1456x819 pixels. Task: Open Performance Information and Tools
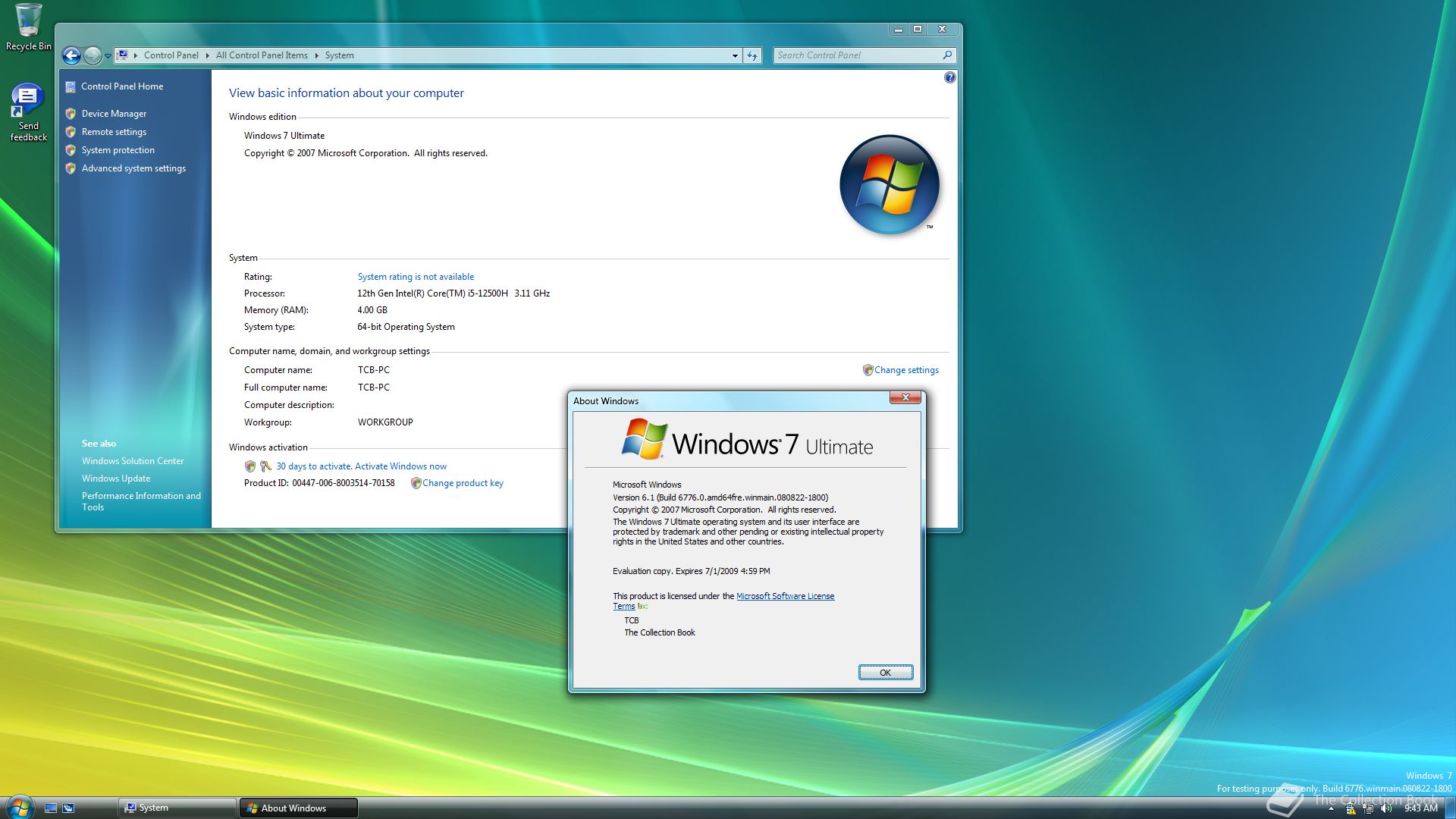[x=141, y=501]
